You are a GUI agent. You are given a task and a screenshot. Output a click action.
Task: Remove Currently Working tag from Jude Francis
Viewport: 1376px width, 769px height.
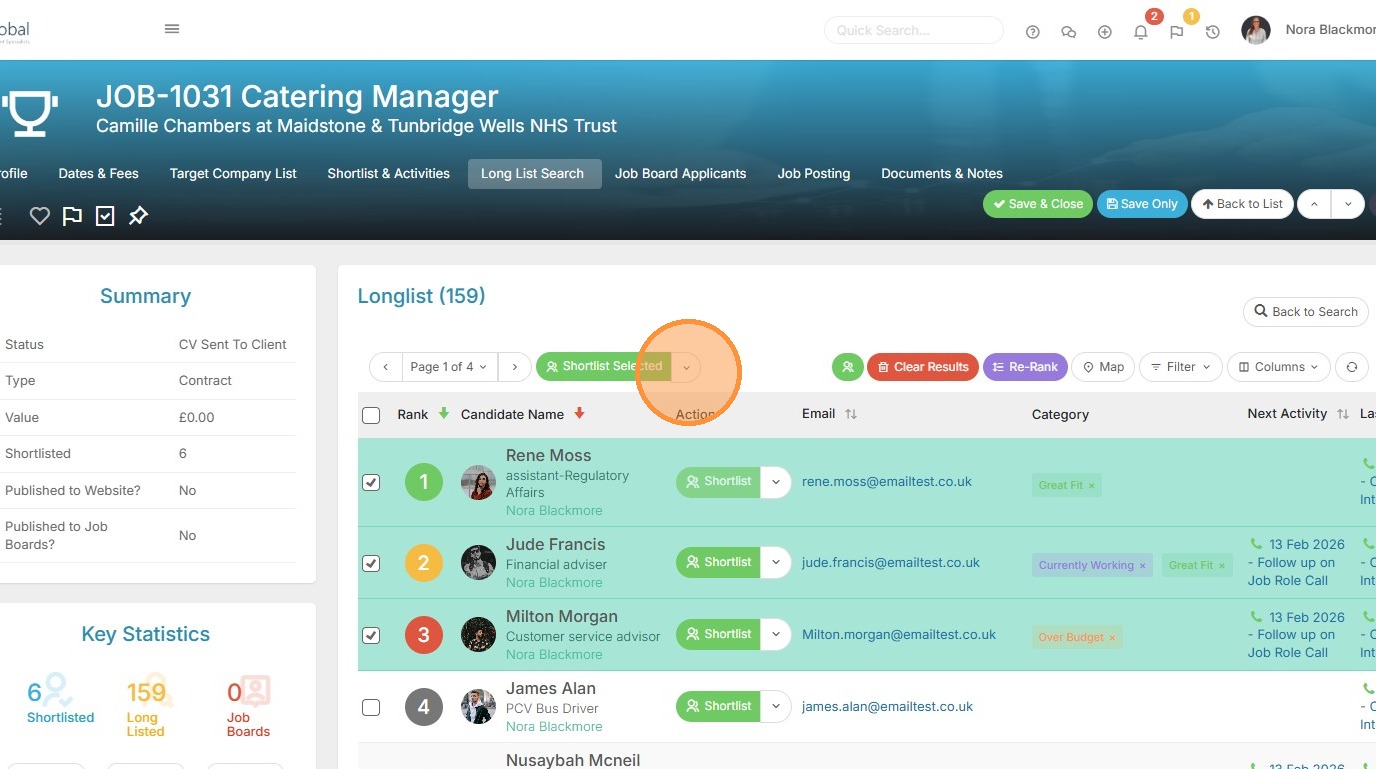coord(1143,566)
